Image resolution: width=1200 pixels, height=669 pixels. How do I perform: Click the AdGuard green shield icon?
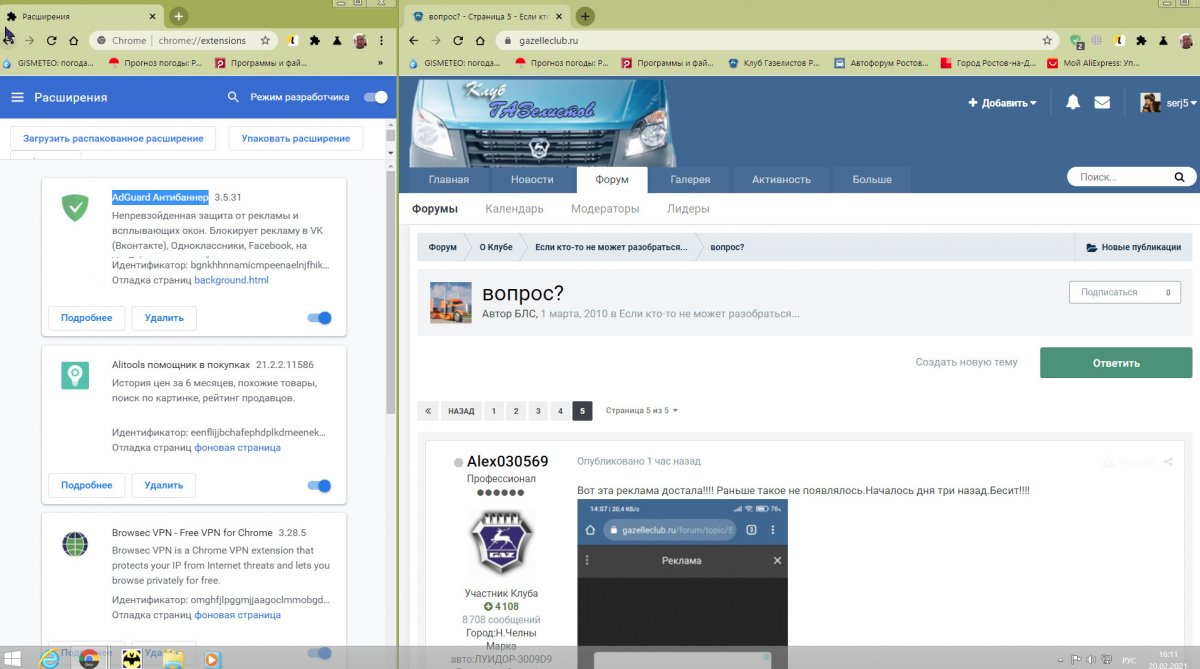click(x=75, y=208)
